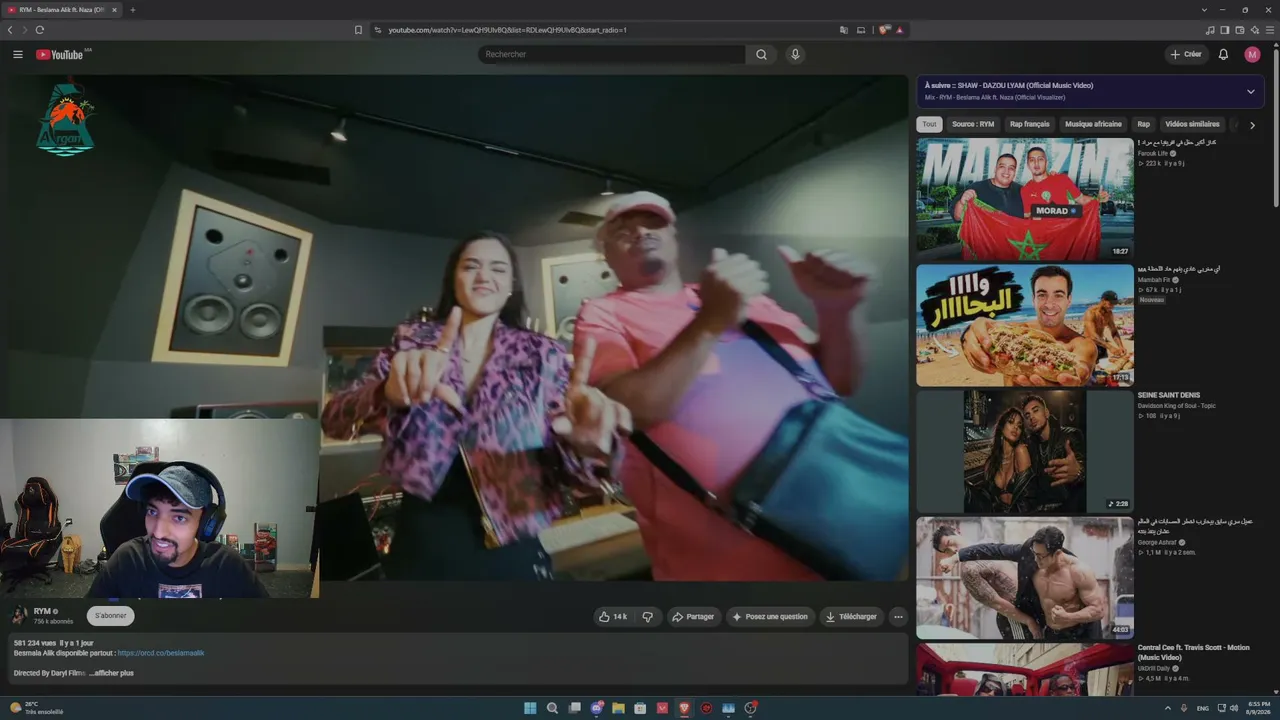Open the YouTube guide hamburger menu
This screenshot has height=720, width=1280.
[18, 54]
